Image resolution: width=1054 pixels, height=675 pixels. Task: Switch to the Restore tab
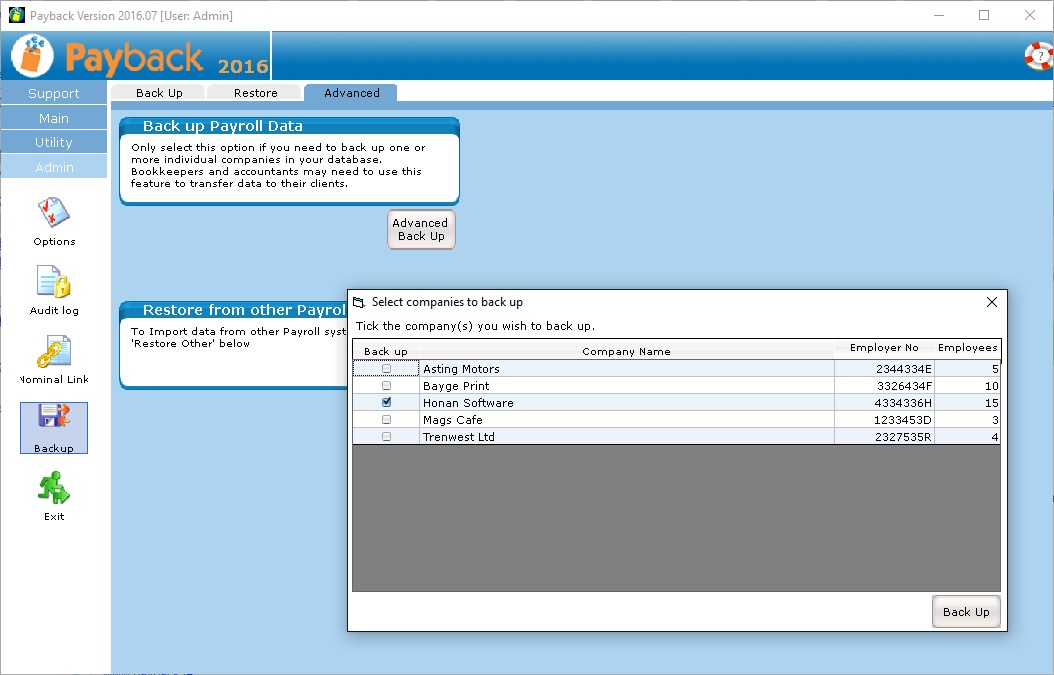(x=255, y=93)
